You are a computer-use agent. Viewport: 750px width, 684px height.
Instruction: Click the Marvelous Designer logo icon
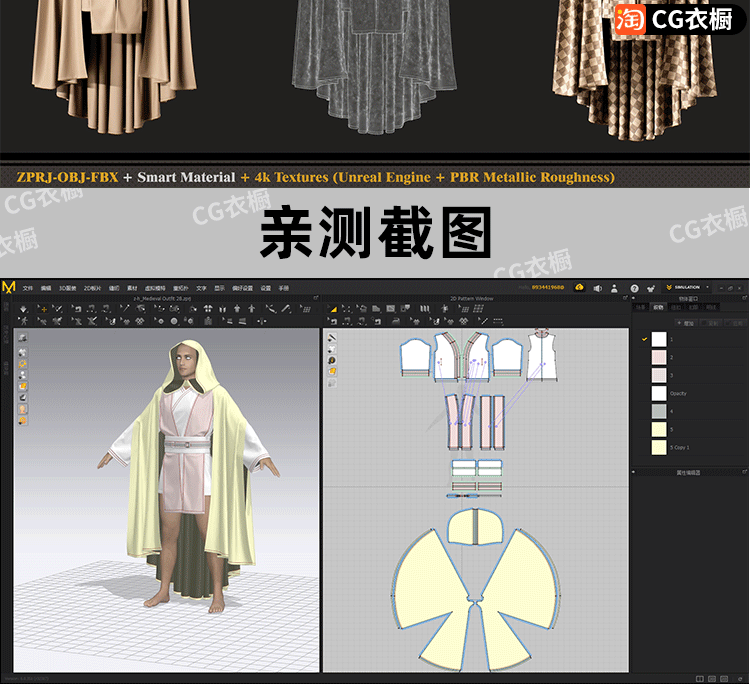click(x=9, y=287)
